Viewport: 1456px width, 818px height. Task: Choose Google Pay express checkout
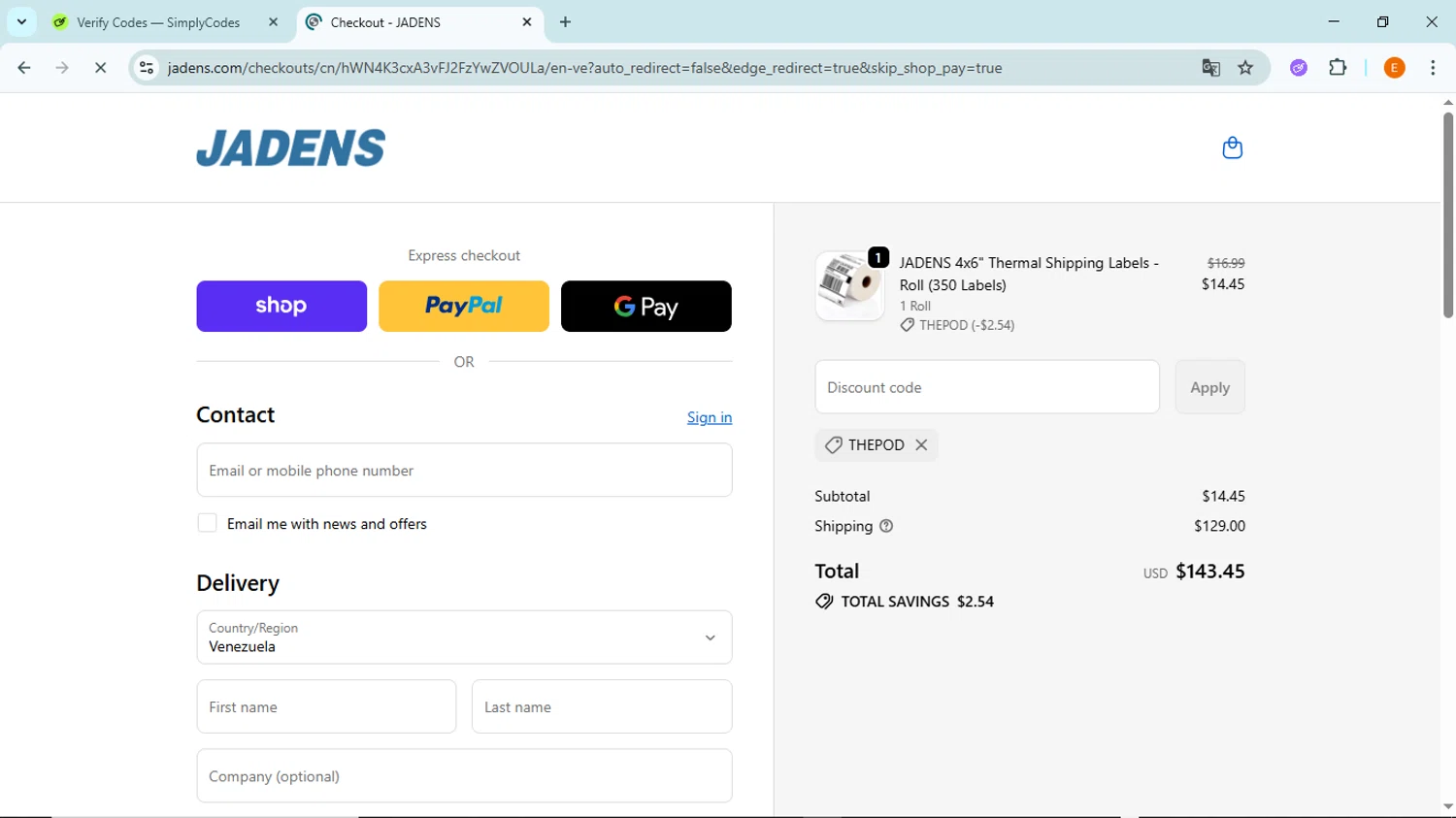click(646, 306)
